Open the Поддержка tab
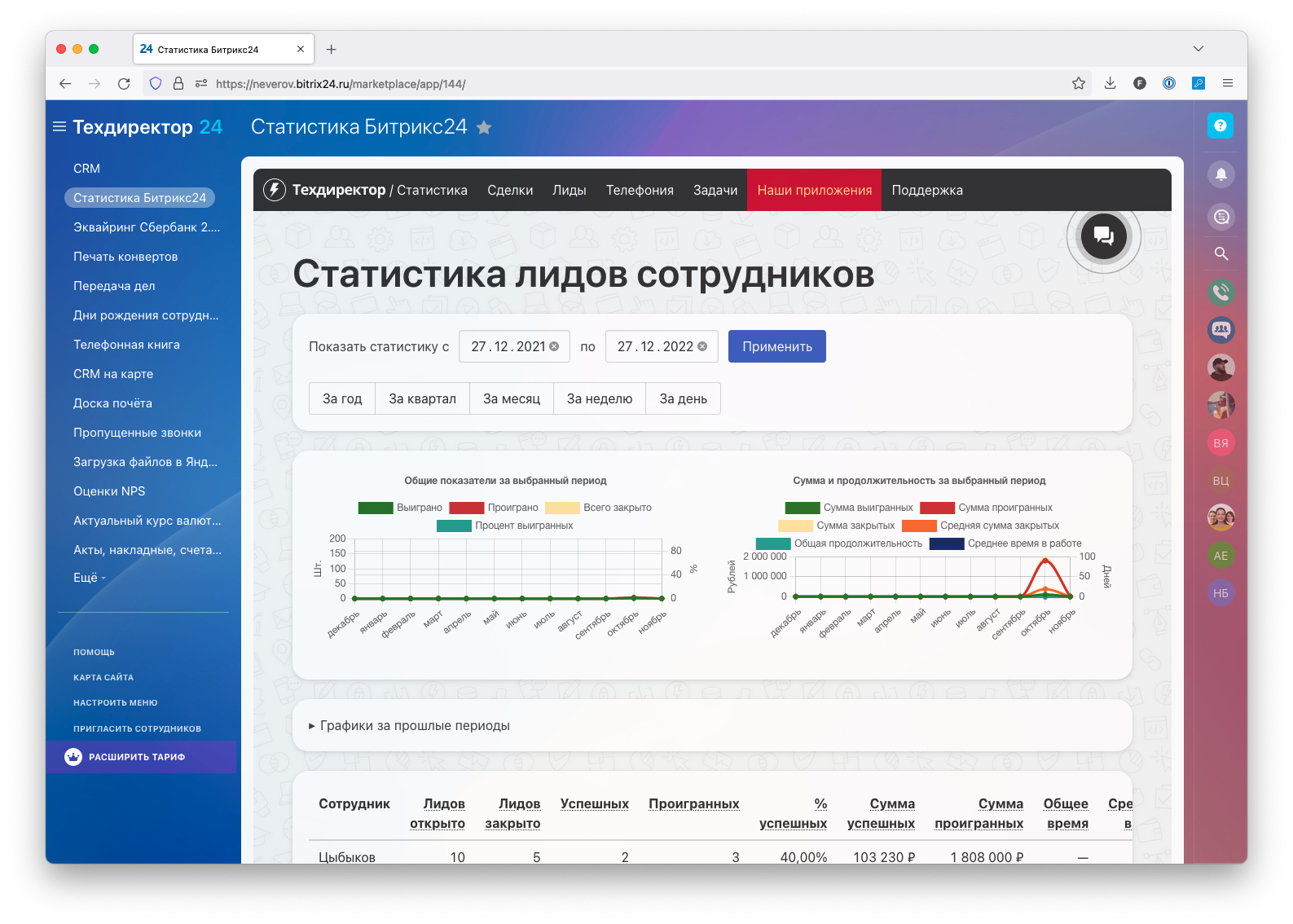 (927, 190)
